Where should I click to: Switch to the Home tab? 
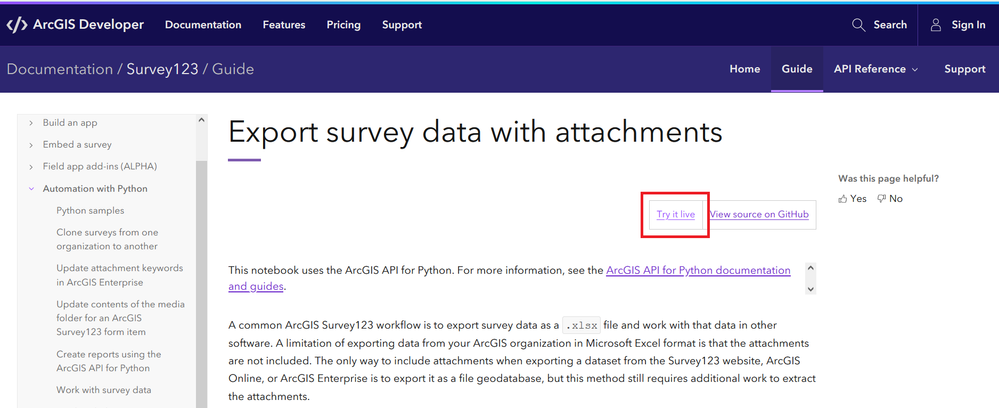coord(745,69)
